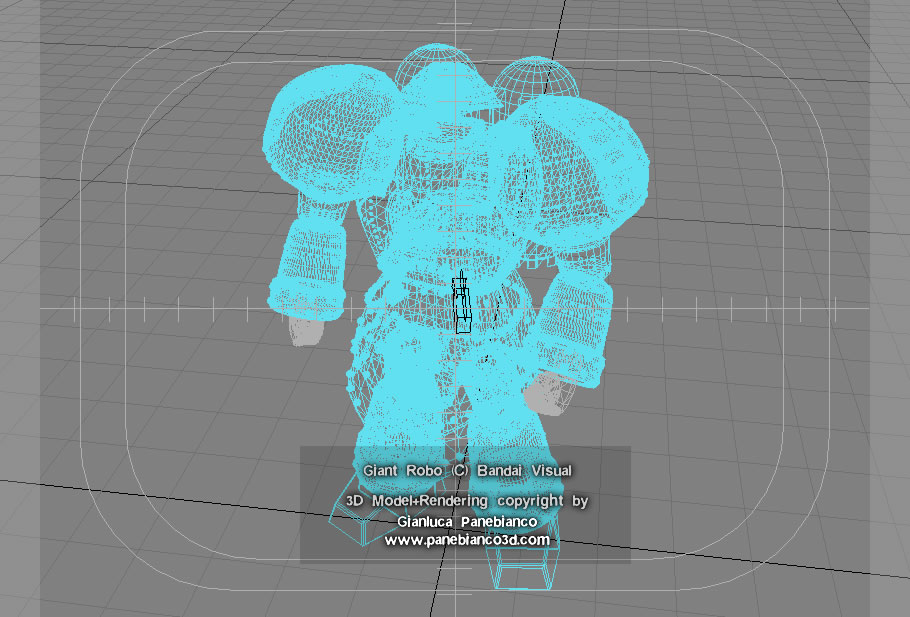Select the robot's helmet dome head
910x617 pixels.
click(x=453, y=87)
